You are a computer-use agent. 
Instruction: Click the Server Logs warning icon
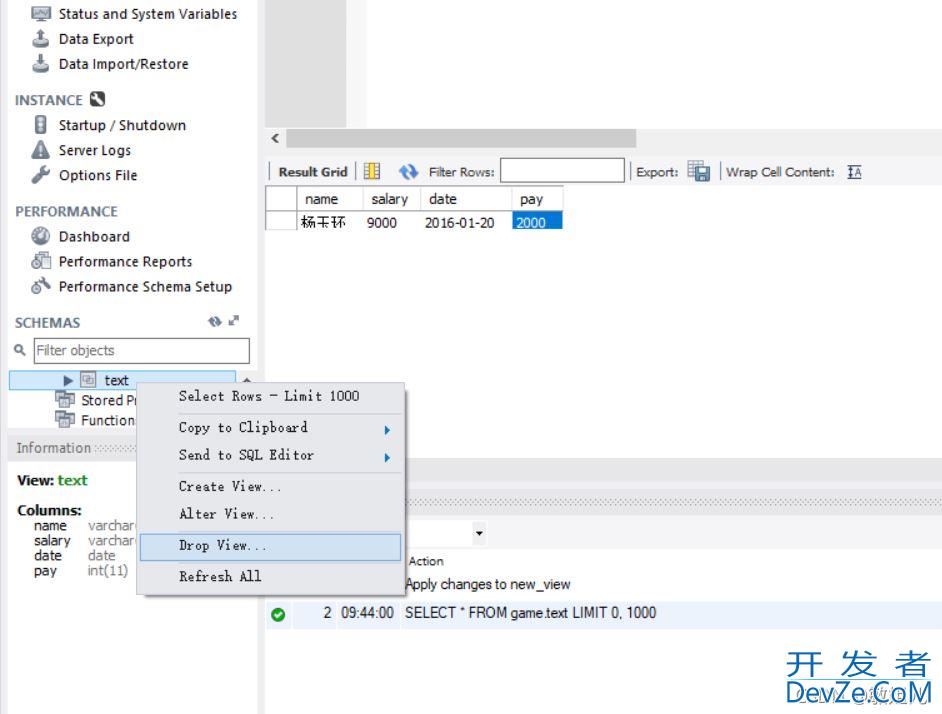(40, 149)
